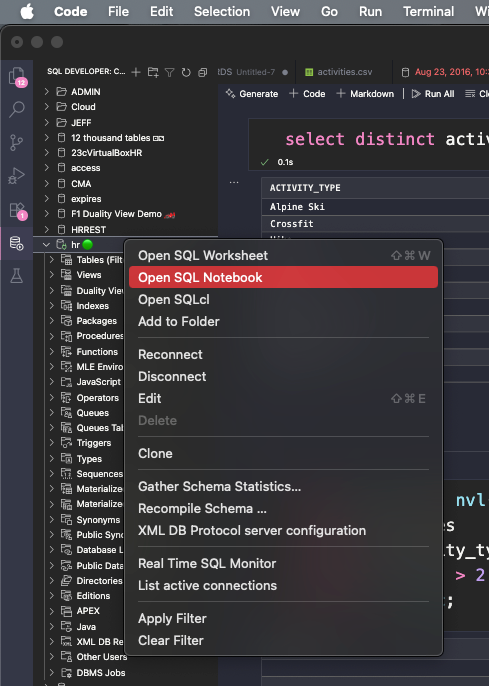This screenshot has width=489, height=686.
Task: Add a new connection with plus icon
Action: point(136,72)
